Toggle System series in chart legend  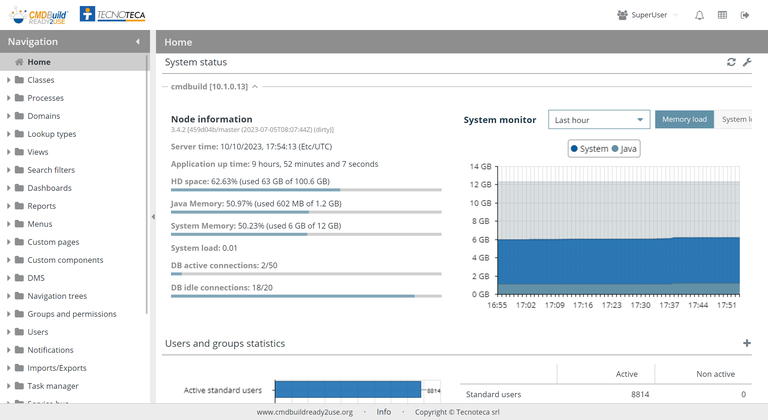point(589,148)
